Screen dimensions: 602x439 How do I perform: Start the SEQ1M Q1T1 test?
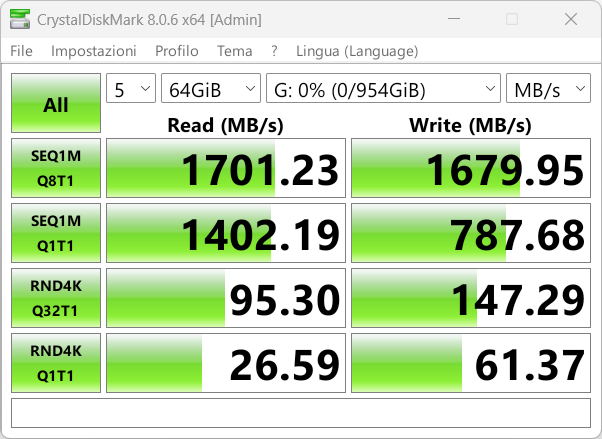[x=56, y=233]
